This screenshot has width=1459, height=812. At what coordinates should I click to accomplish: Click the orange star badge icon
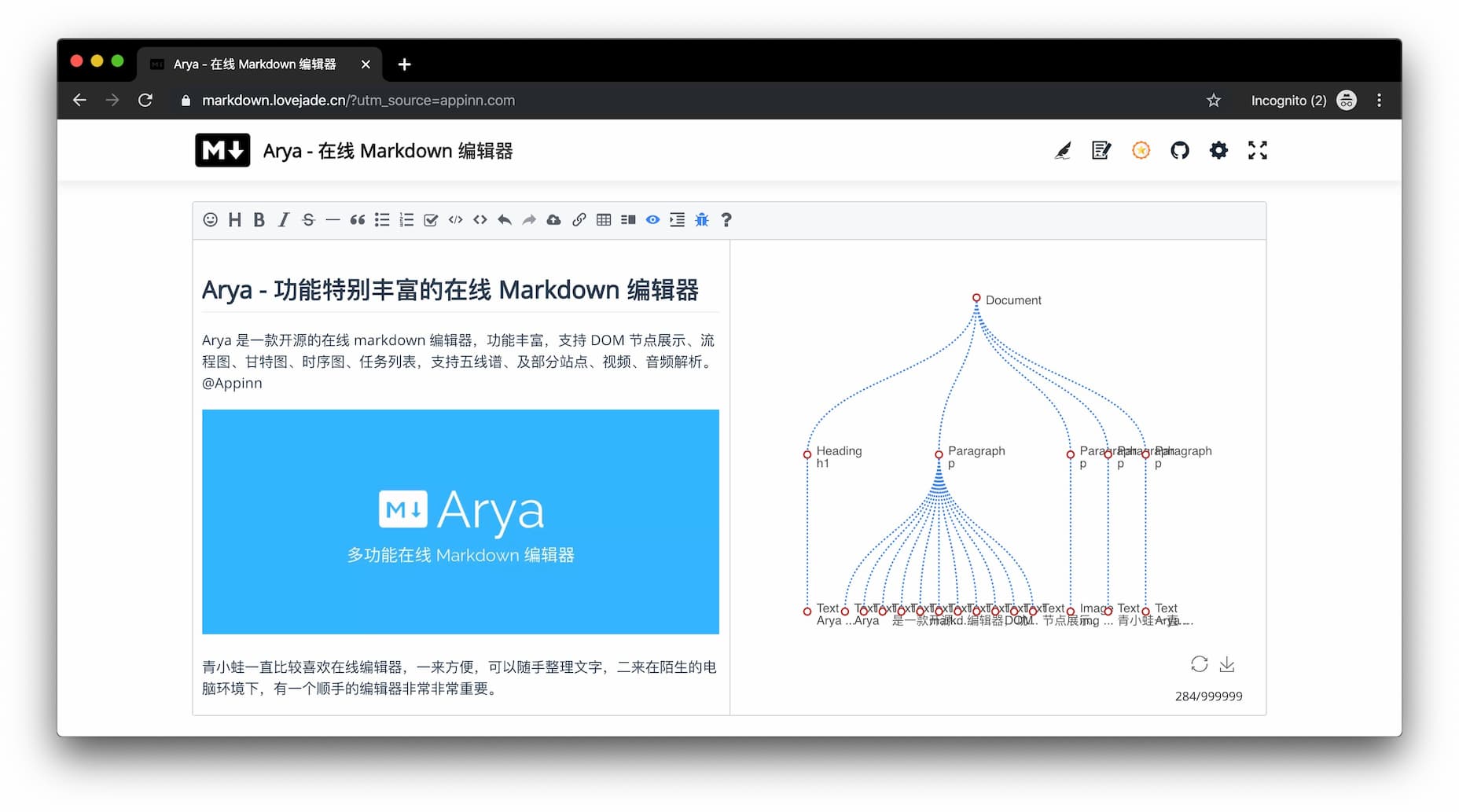1141,150
